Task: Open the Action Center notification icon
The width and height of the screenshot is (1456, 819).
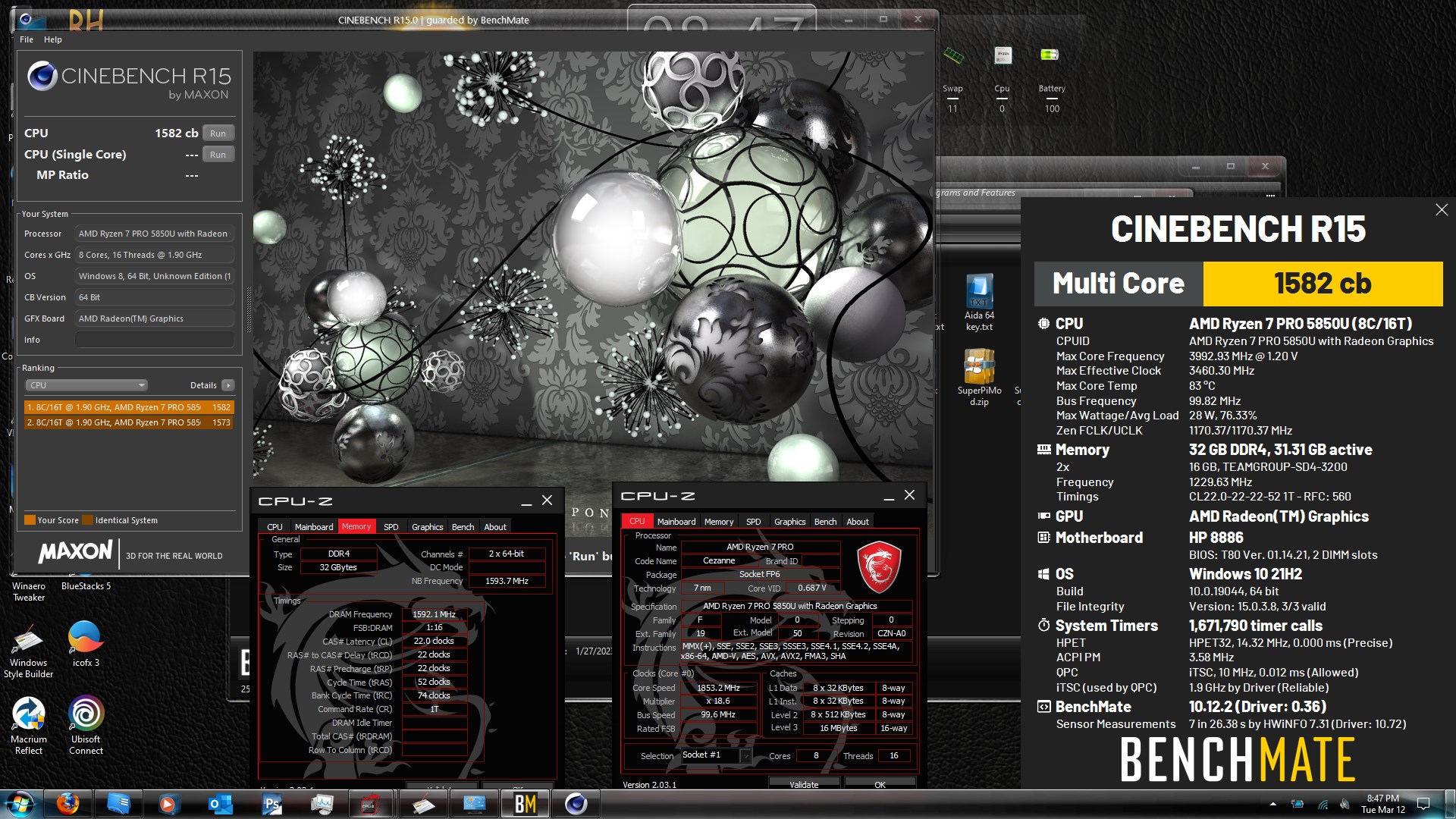Action: coord(1423,804)
